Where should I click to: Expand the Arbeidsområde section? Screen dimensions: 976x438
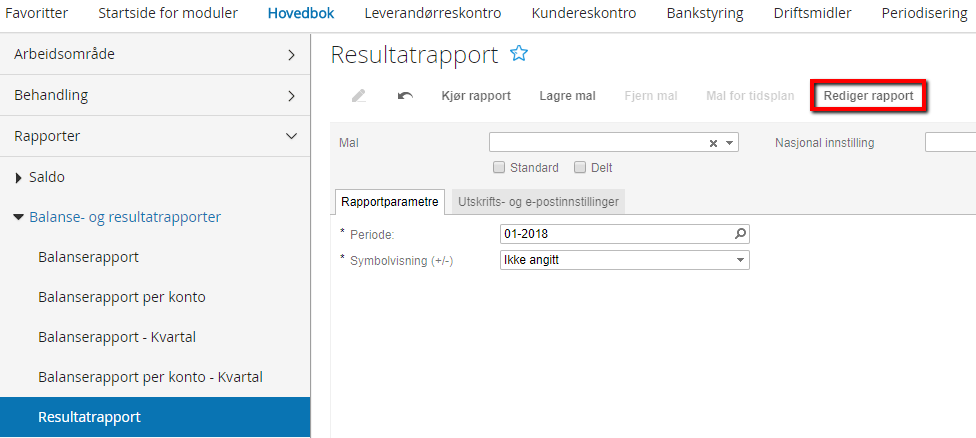click(155, 54)
